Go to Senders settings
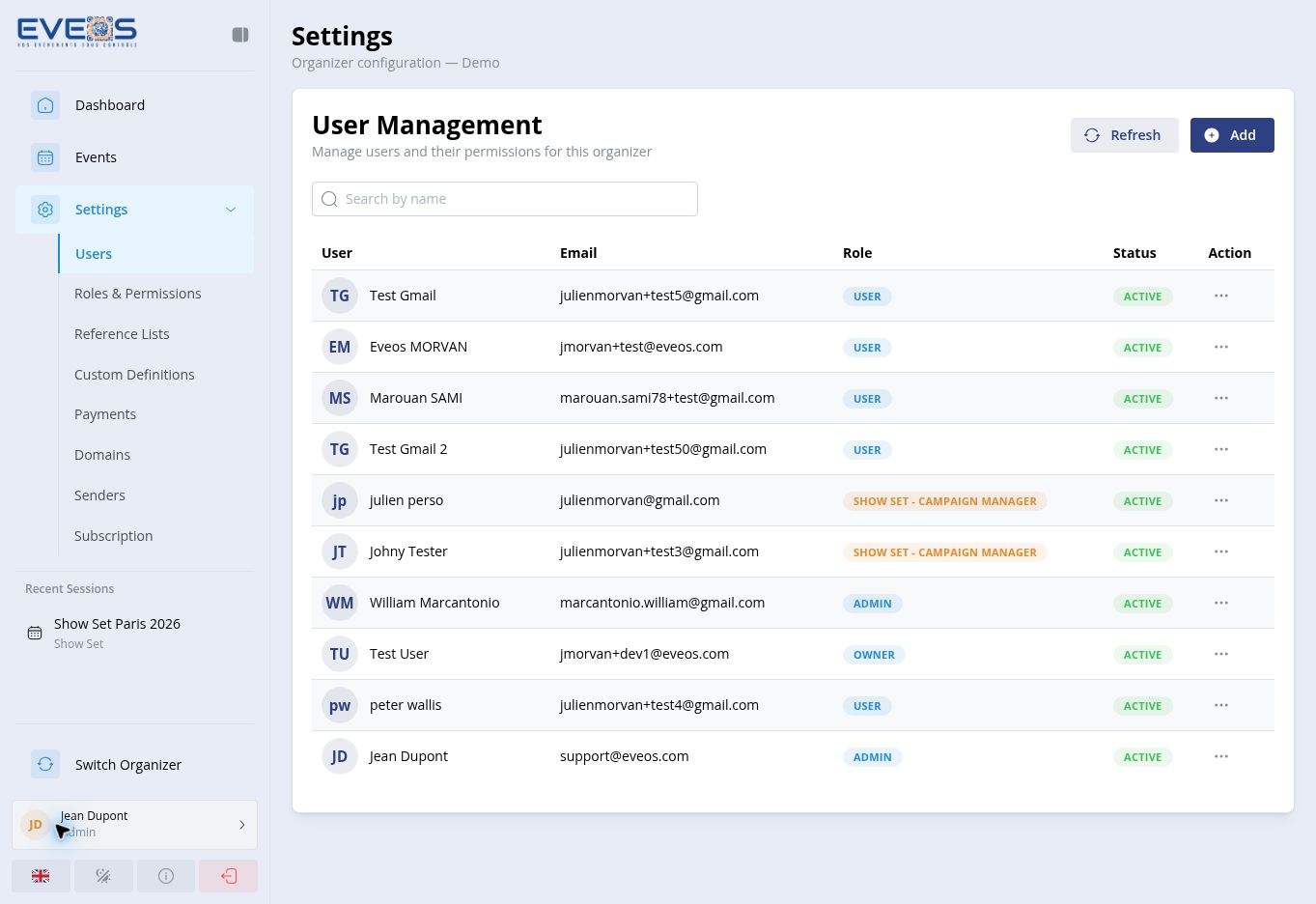The image size is (1316, 904). click(x=99, y=495)
